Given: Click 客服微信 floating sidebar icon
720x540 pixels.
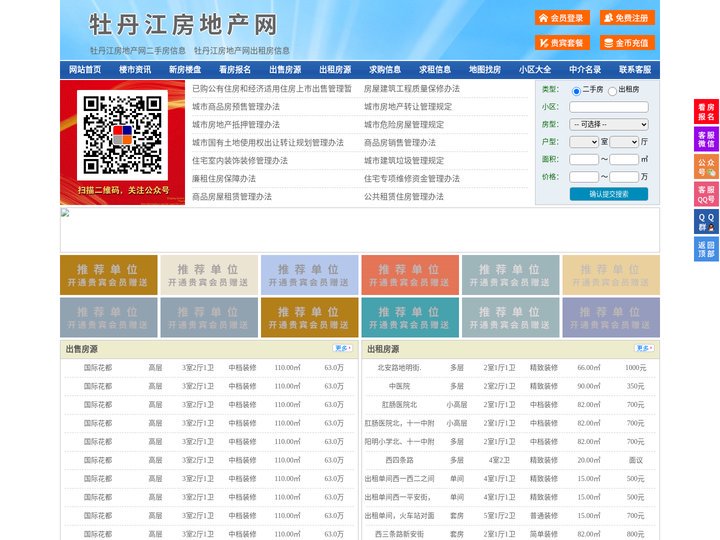Looking at the screenshot, I should (x=706, y=139).
